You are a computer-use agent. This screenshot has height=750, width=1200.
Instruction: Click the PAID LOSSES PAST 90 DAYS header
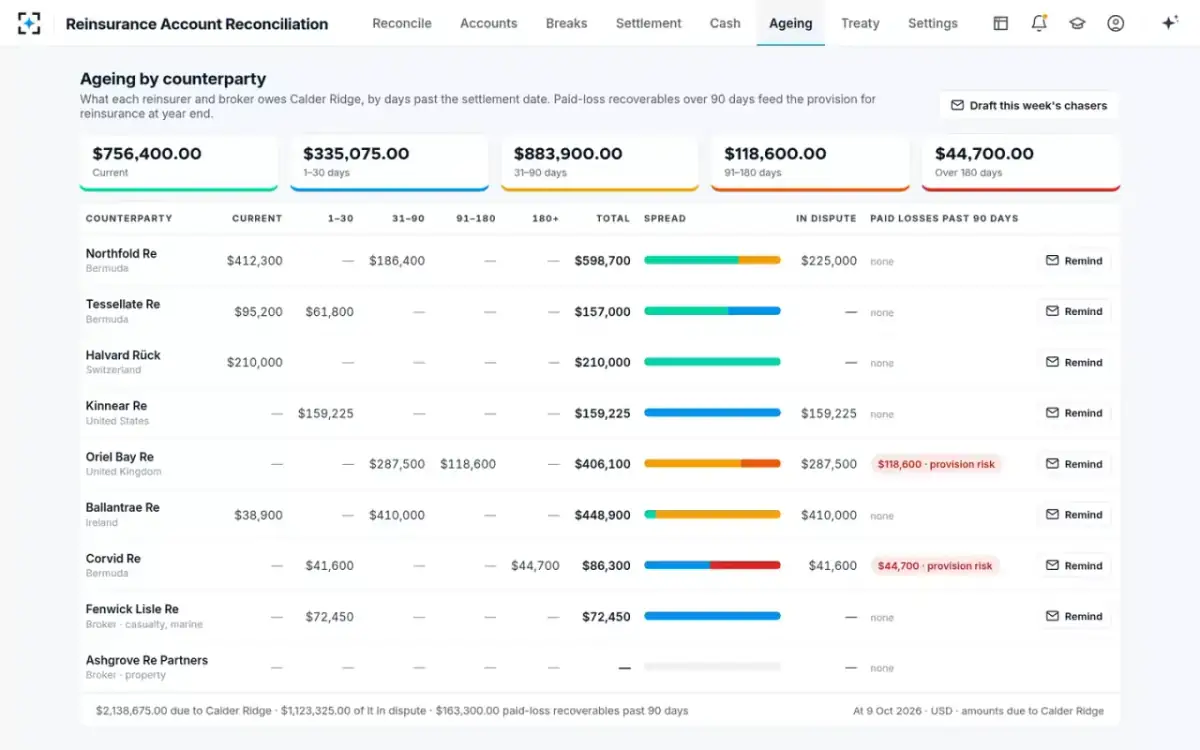(944, 218)
